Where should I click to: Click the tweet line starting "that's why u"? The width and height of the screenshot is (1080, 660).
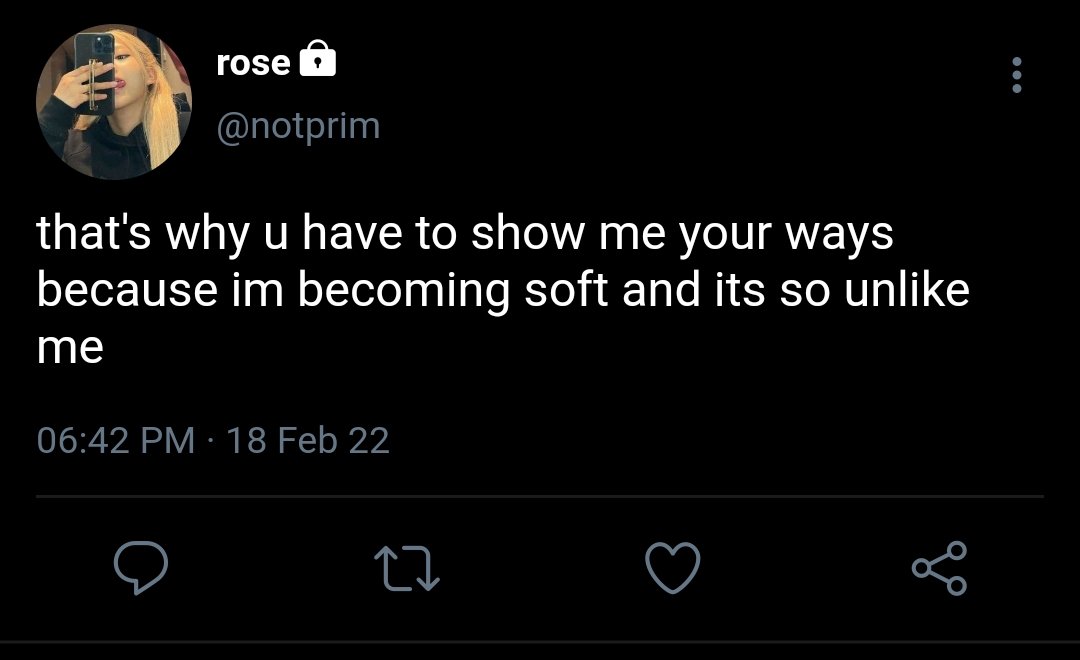coord(465,234)
